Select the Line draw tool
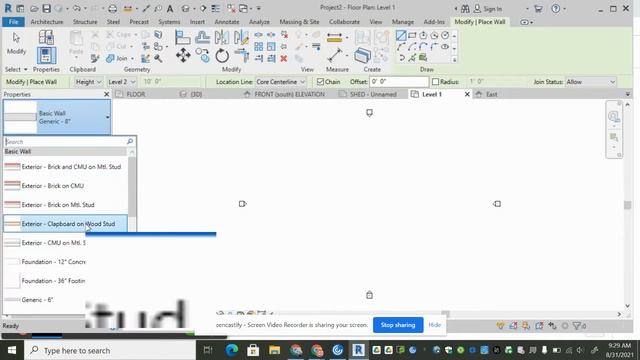The height and width of the screenshot is (360, 640). click(x=401, y=36)
